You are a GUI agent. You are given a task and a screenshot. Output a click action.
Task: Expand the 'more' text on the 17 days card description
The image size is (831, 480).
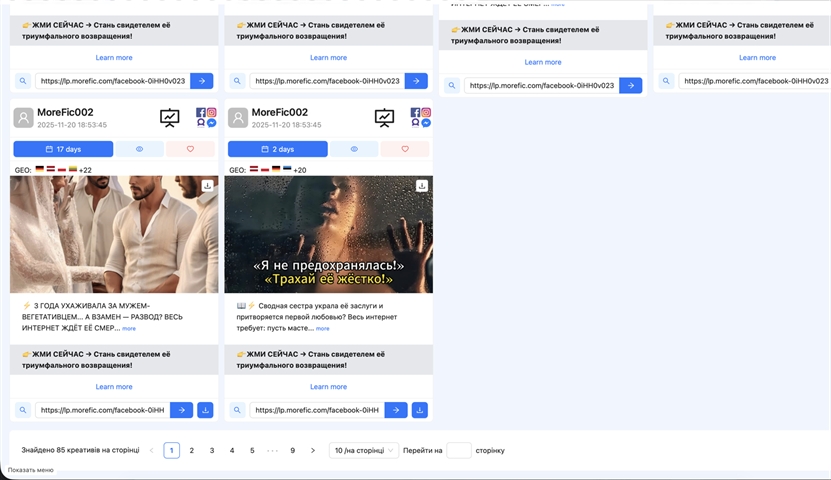pos(129,328)
